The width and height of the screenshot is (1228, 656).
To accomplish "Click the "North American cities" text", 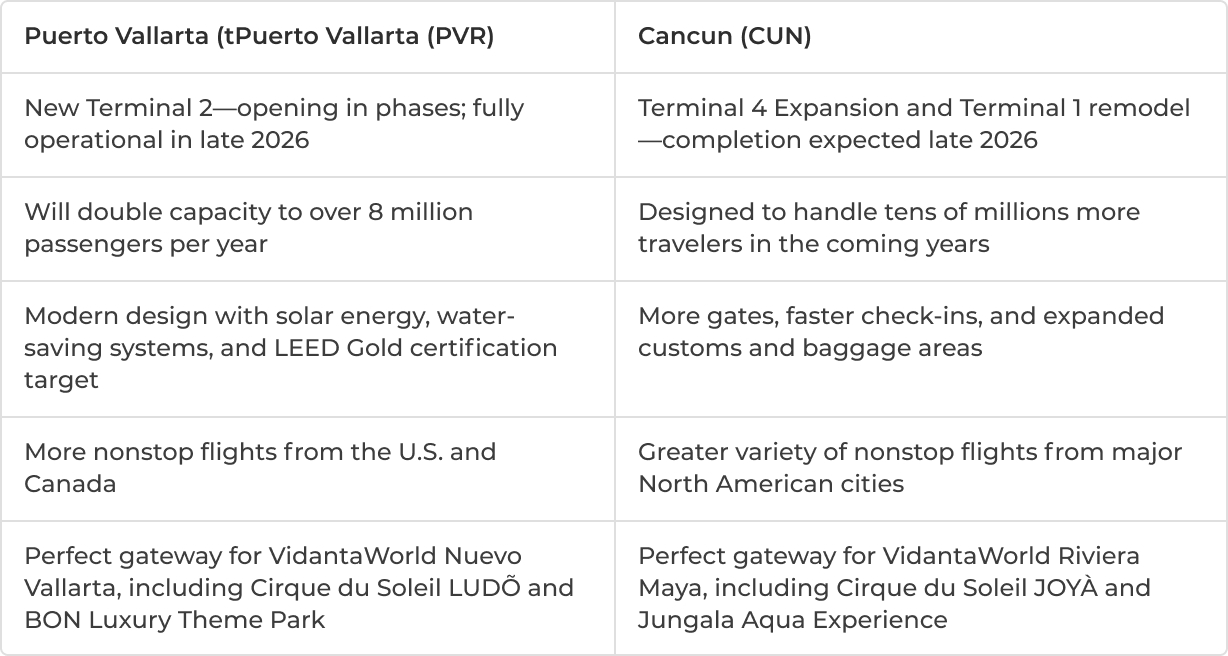I will (x=770, y=484).
